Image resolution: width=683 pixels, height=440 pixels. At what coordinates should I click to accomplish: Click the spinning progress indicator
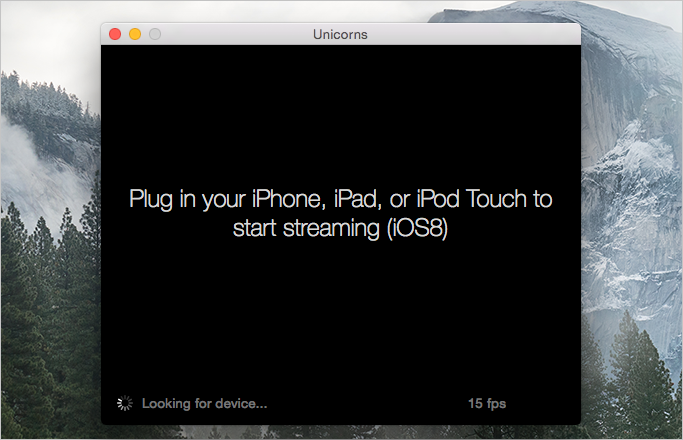125,403
